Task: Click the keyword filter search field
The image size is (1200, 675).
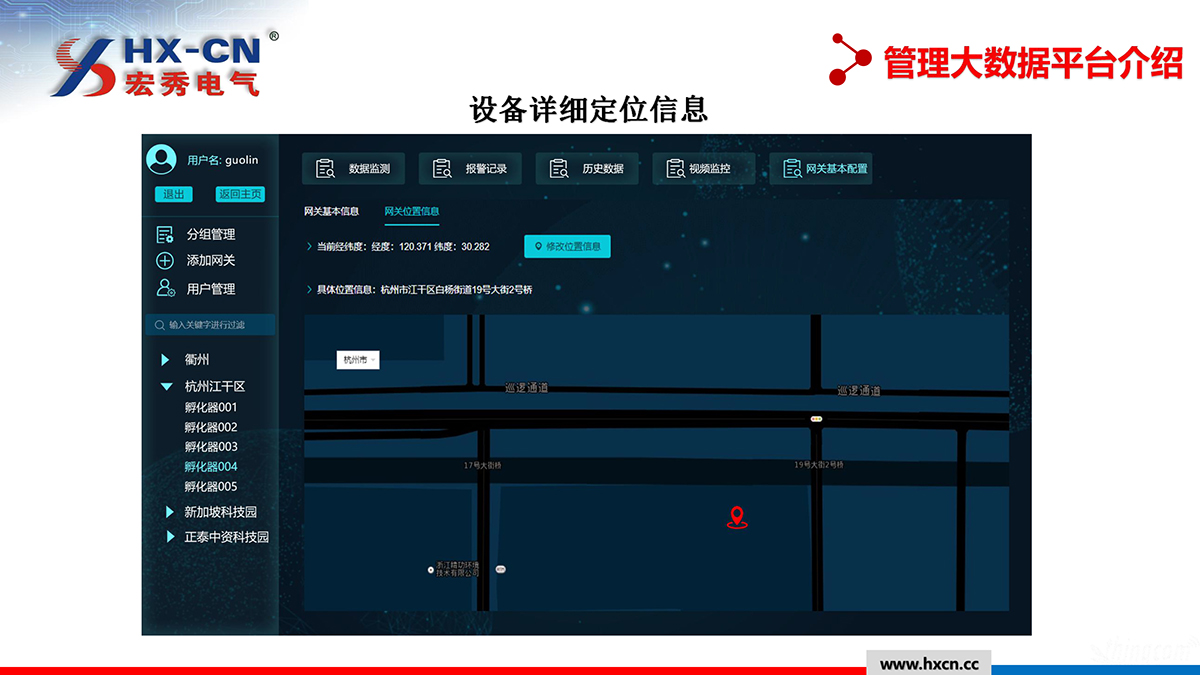Action: (210, 325)
